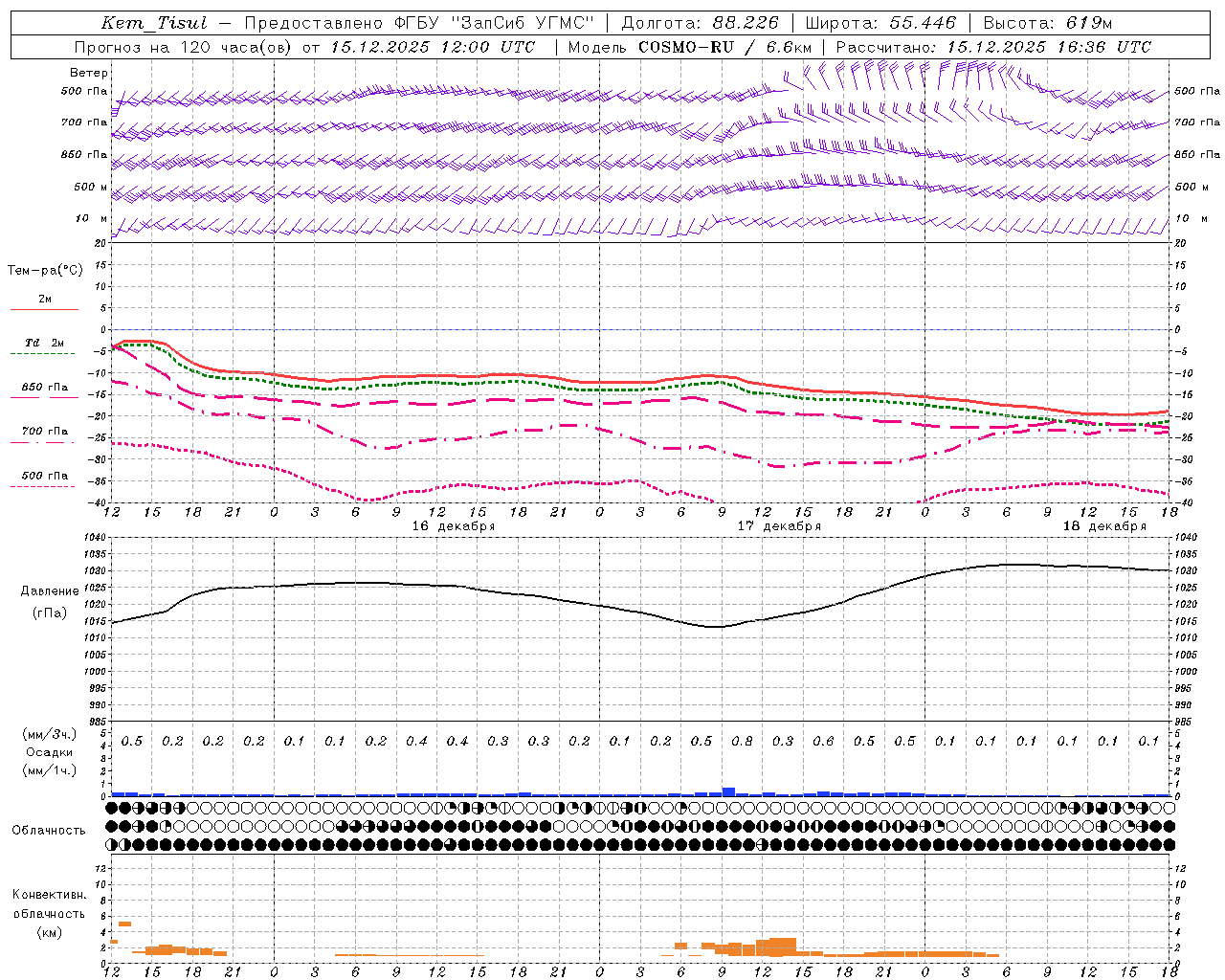
Task: Click the elevation label Высота: 619м
Action: click(x=1047, y=23)
